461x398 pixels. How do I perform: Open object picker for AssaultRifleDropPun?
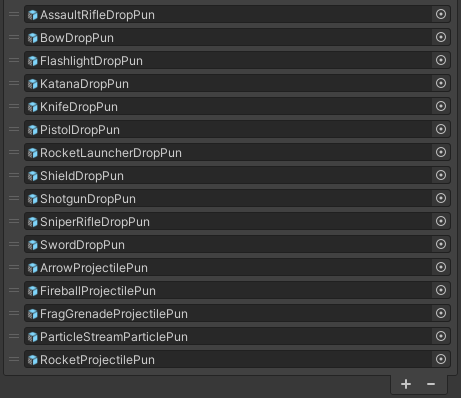point(441,14)
